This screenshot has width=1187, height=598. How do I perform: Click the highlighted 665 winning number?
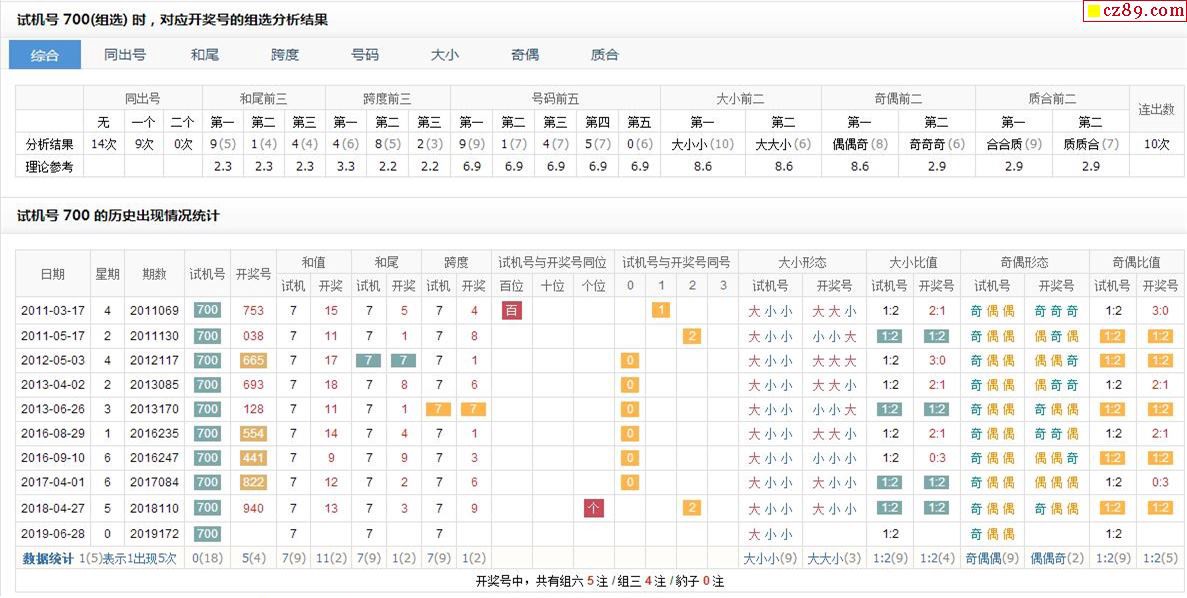click(253, 360)
